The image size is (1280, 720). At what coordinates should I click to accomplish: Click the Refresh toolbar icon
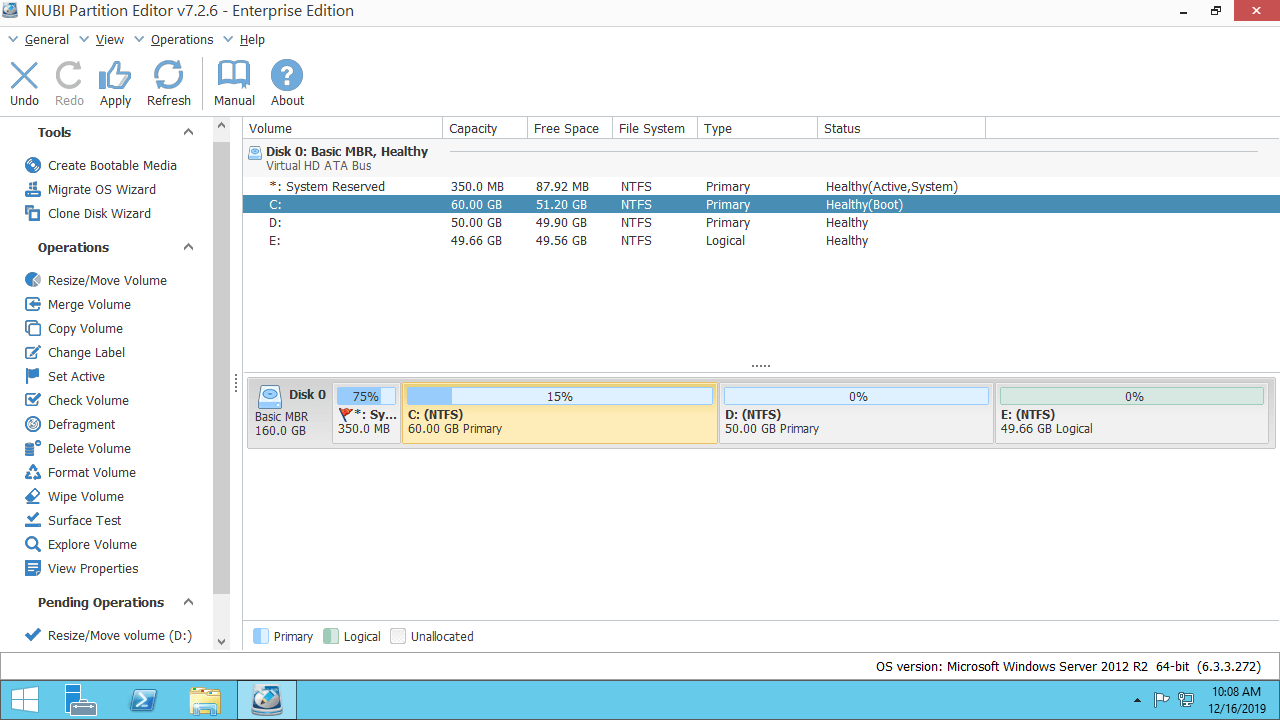pos(168,83)
